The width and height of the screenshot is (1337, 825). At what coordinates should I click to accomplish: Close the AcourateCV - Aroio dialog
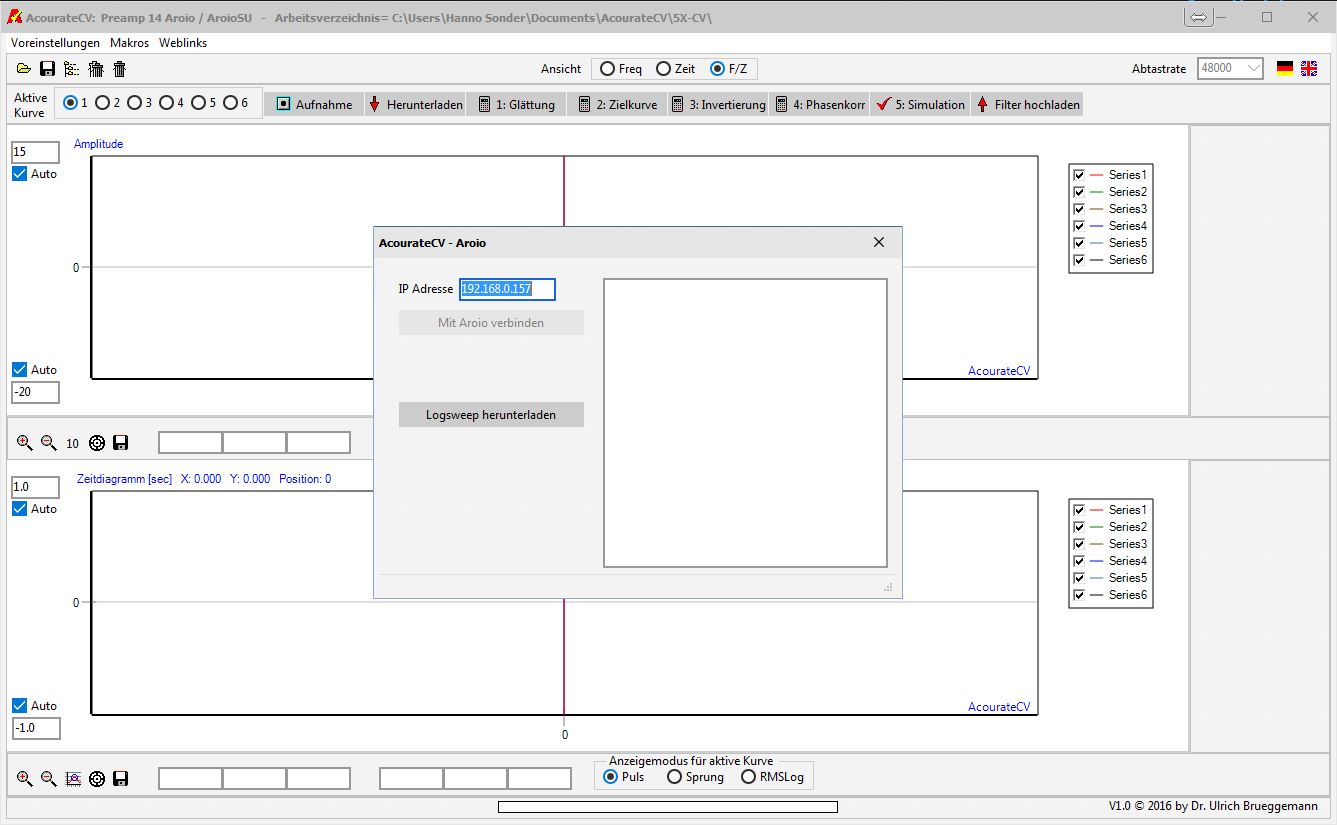tap(879, 242)
